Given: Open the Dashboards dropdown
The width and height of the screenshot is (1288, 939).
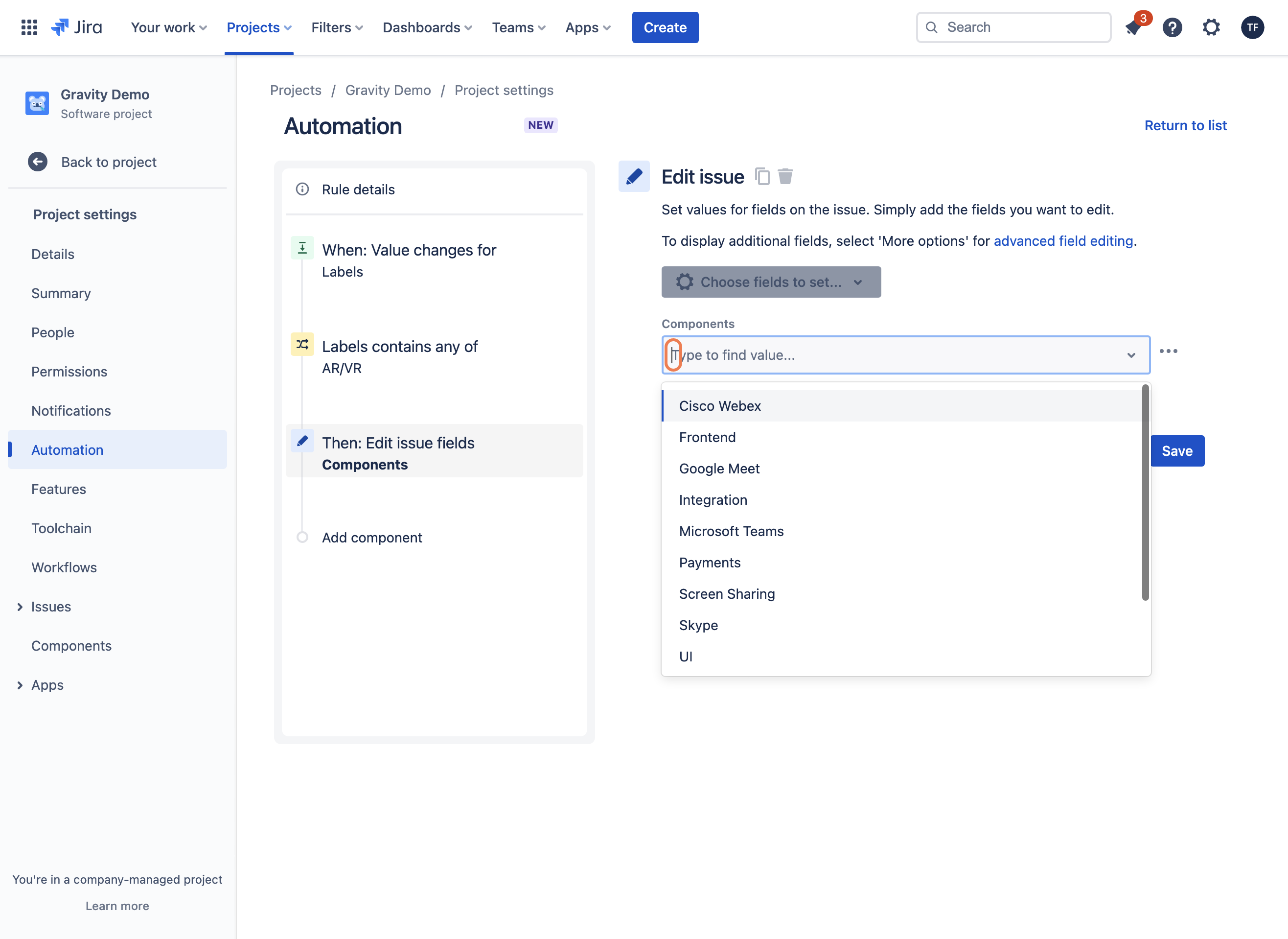Looking at the screenshot, I should pos(427,27).
